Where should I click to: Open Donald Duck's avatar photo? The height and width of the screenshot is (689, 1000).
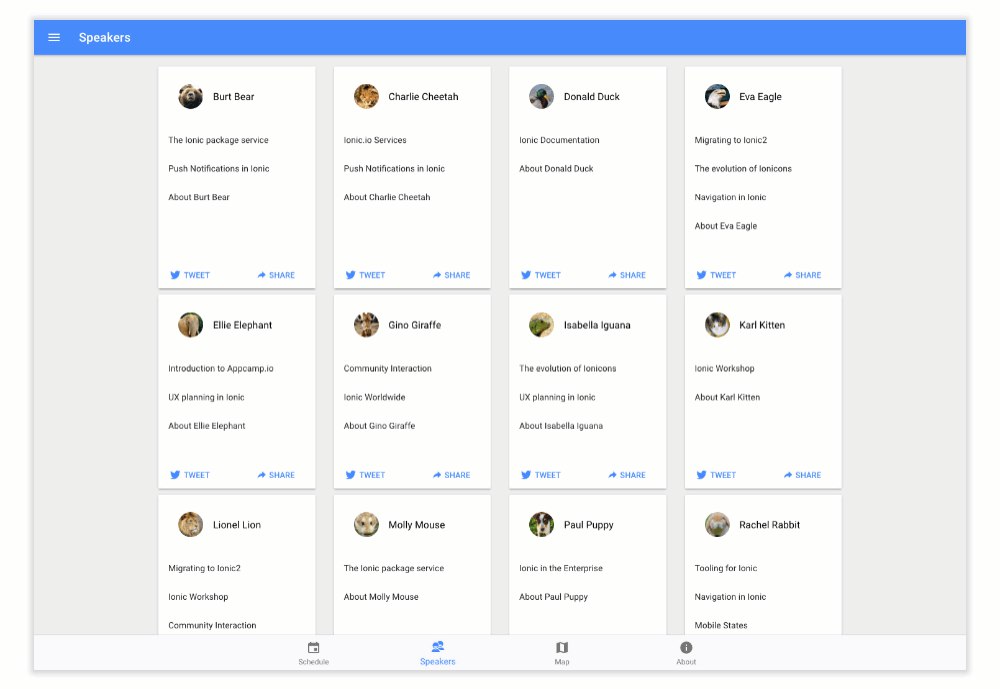click(541, 96)
